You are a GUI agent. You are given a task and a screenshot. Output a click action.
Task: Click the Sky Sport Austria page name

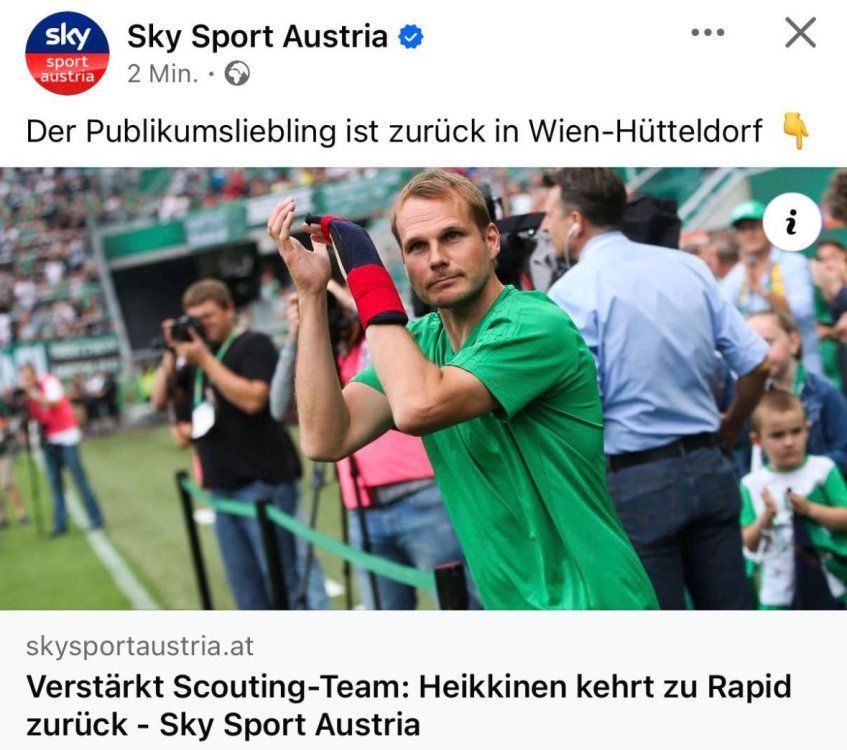click(x=257, y=37)
